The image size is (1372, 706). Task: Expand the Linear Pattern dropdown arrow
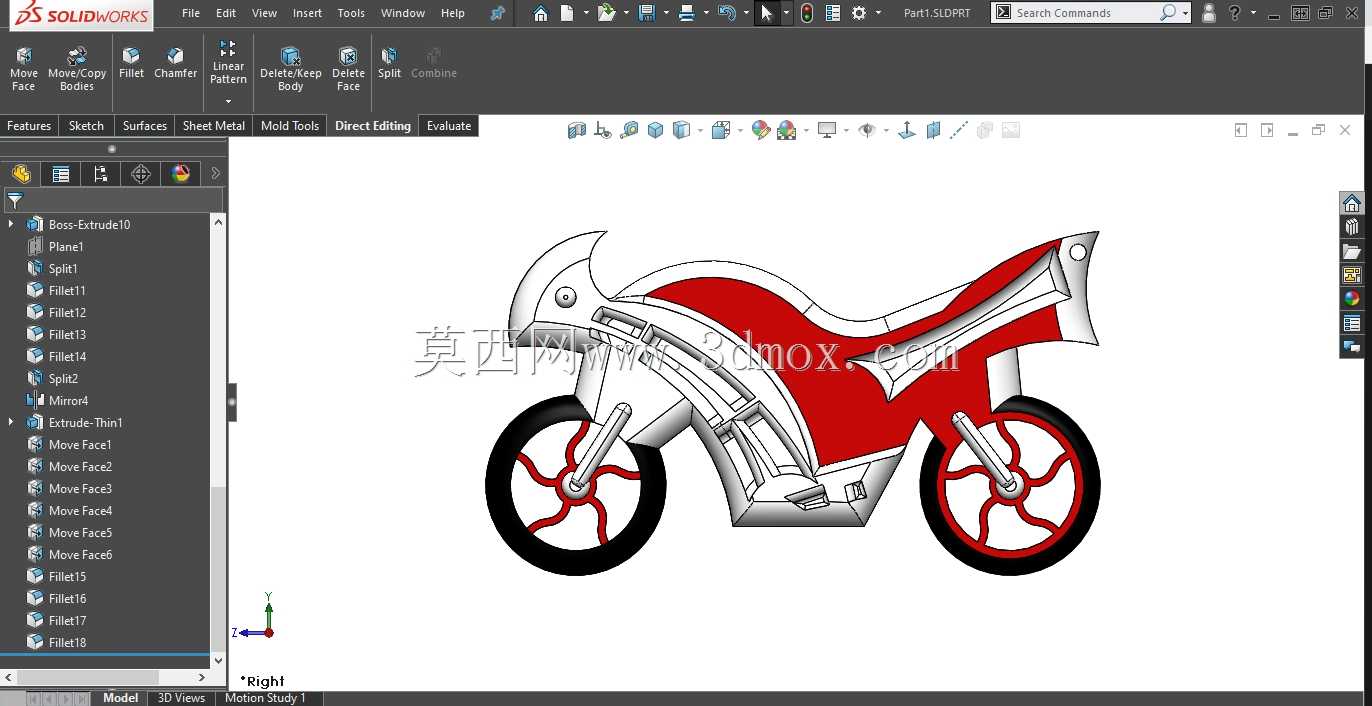click(x=228, y=101)
